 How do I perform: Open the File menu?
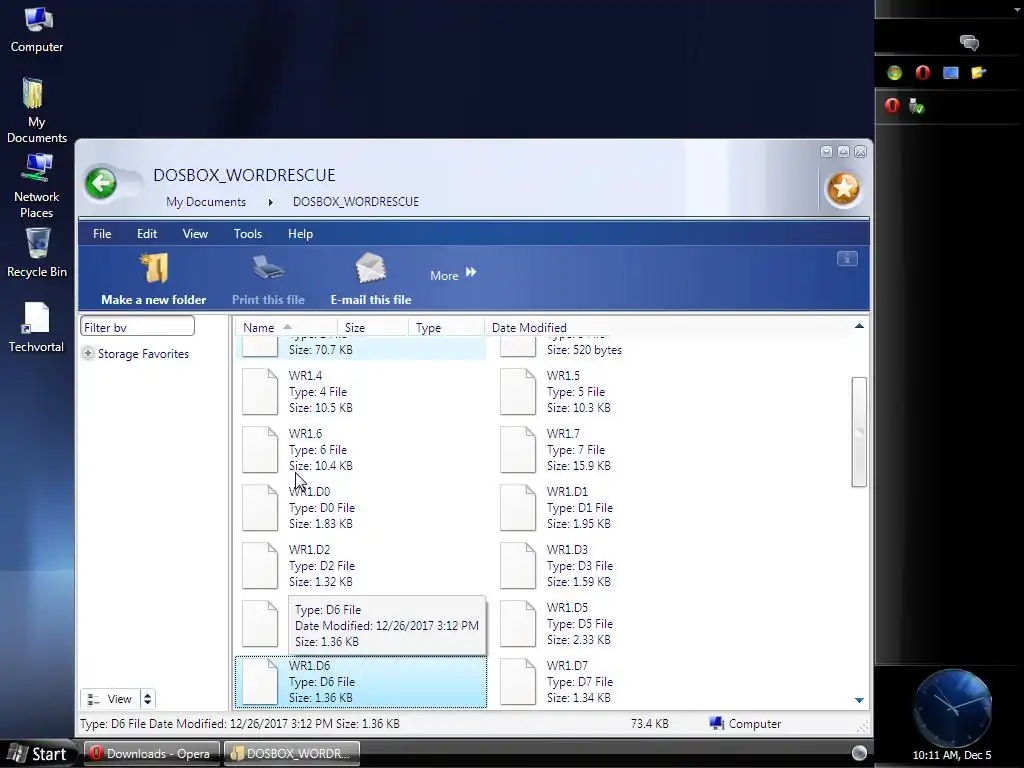102,234
